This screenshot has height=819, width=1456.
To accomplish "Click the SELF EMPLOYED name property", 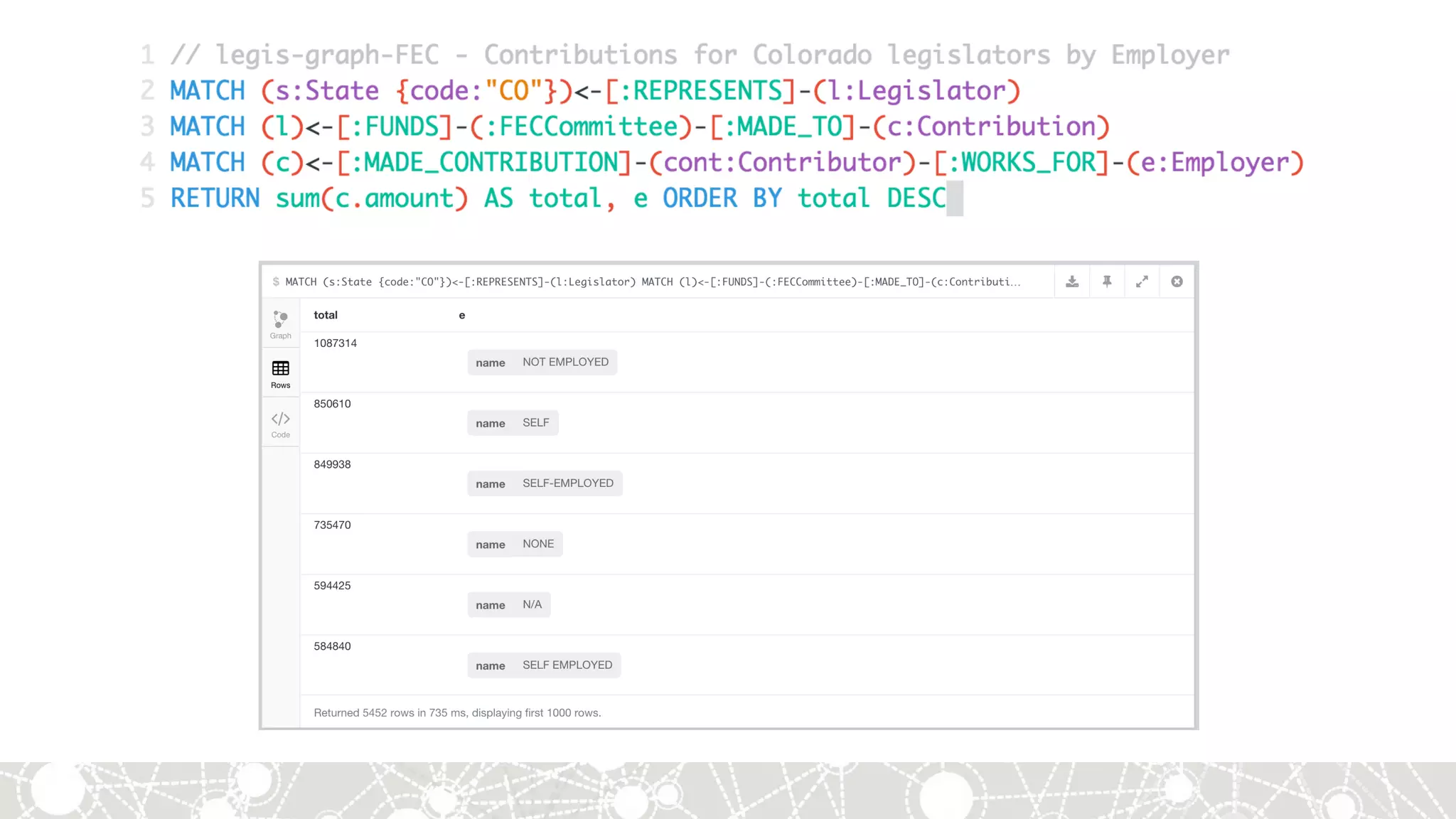I will [544, 665].
